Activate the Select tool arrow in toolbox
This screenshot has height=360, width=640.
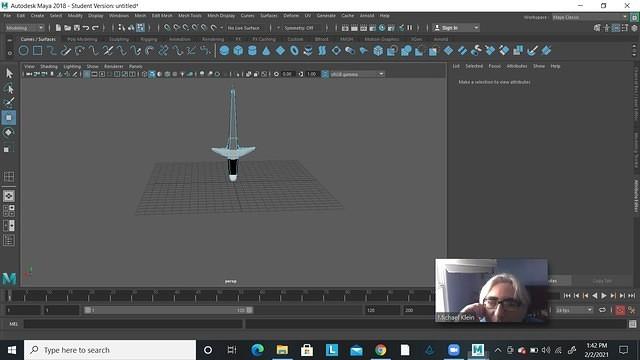9,73
